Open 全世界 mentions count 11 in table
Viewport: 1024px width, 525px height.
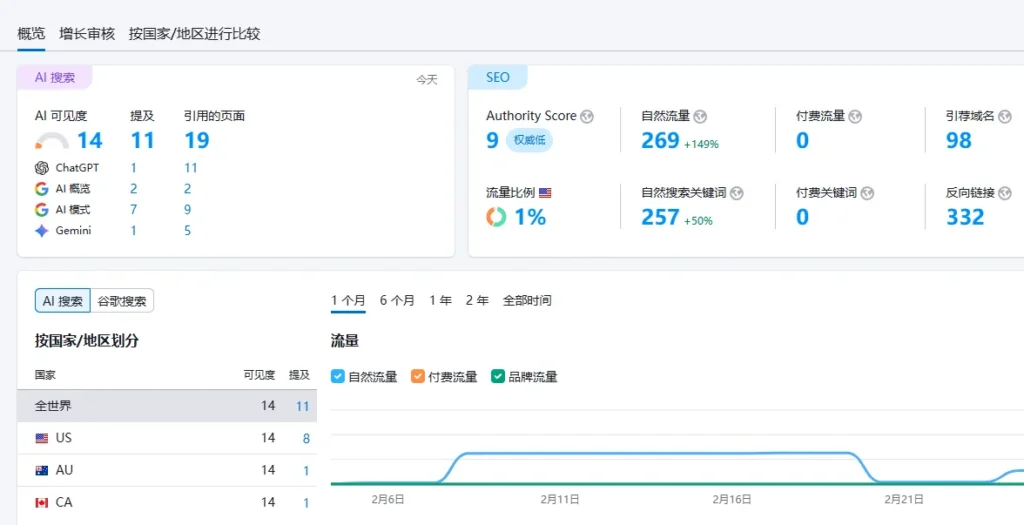[x=302, y=406]
